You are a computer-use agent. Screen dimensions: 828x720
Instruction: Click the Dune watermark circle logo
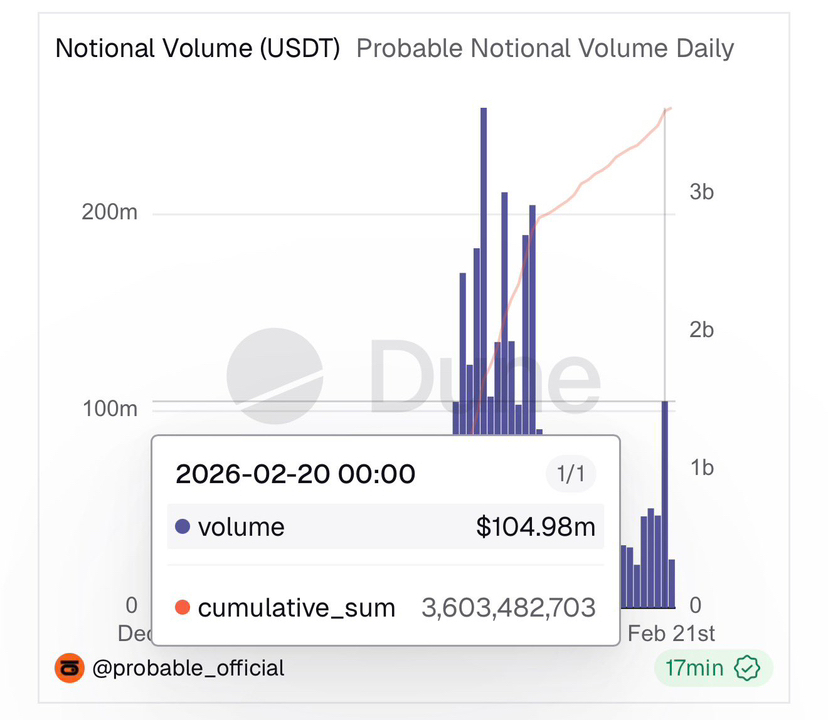coord(274,376)
